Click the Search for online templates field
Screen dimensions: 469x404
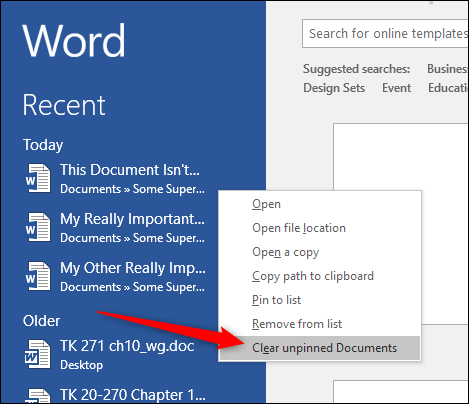tap(385, 34)
